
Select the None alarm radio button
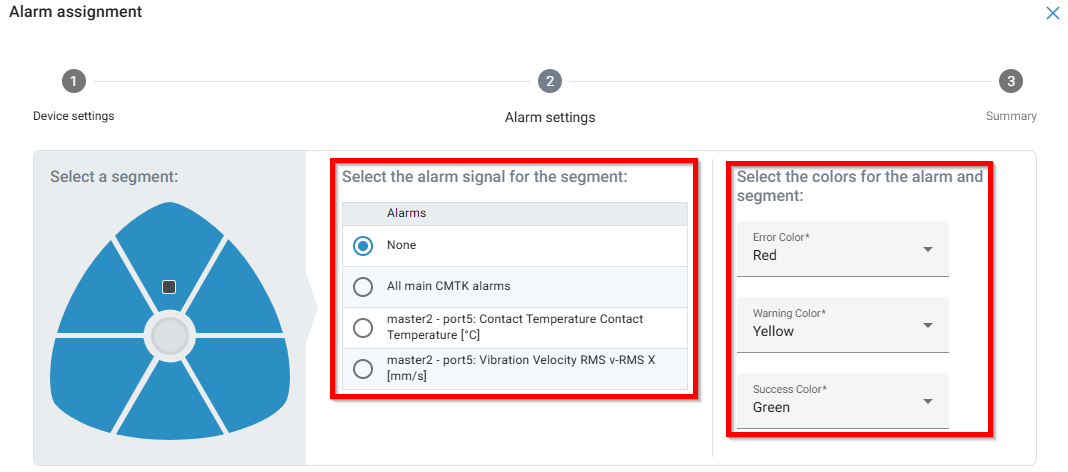coord(363,246)
